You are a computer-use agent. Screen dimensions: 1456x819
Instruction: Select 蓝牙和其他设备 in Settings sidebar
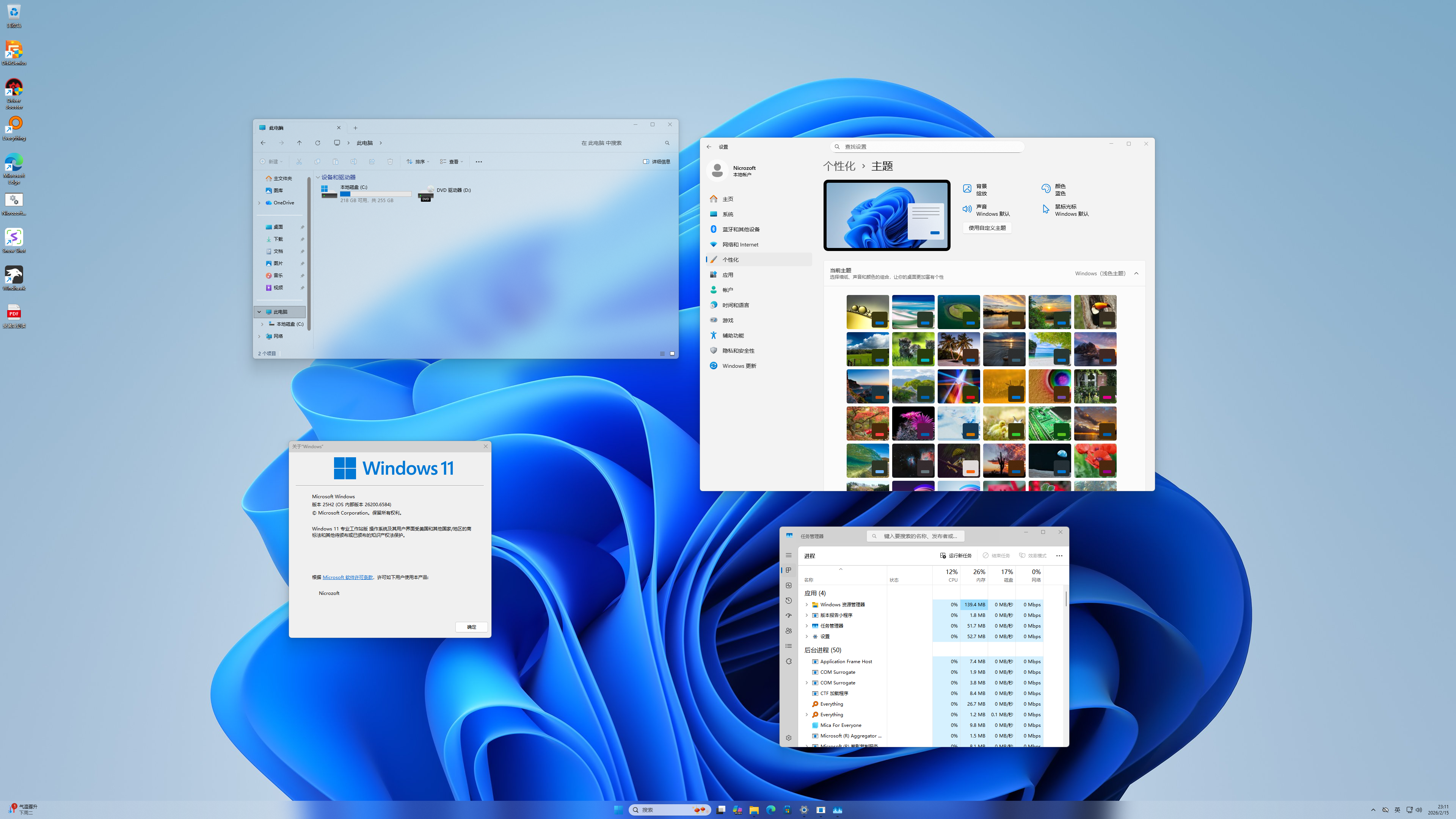pos(741,229)
